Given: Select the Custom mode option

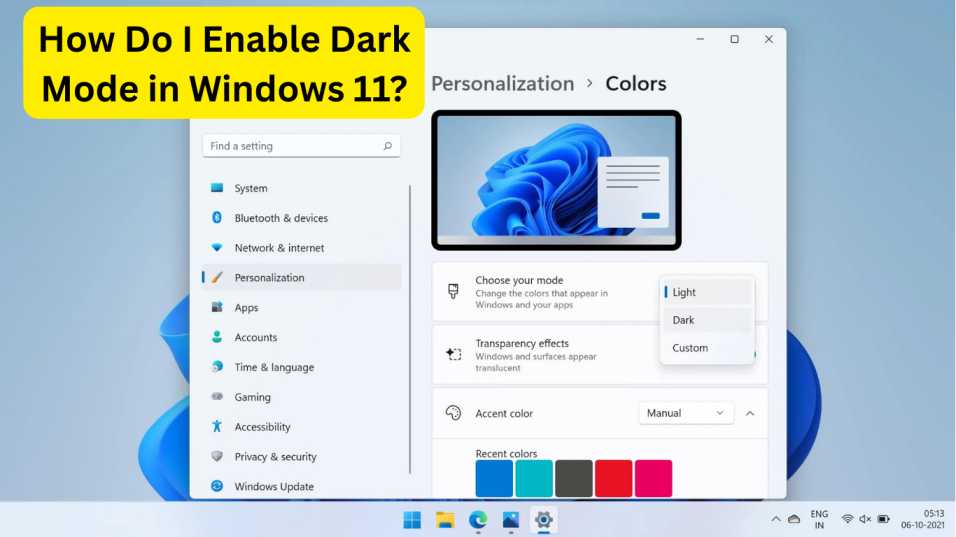Looking at the screenshot, I should point(707,348).
